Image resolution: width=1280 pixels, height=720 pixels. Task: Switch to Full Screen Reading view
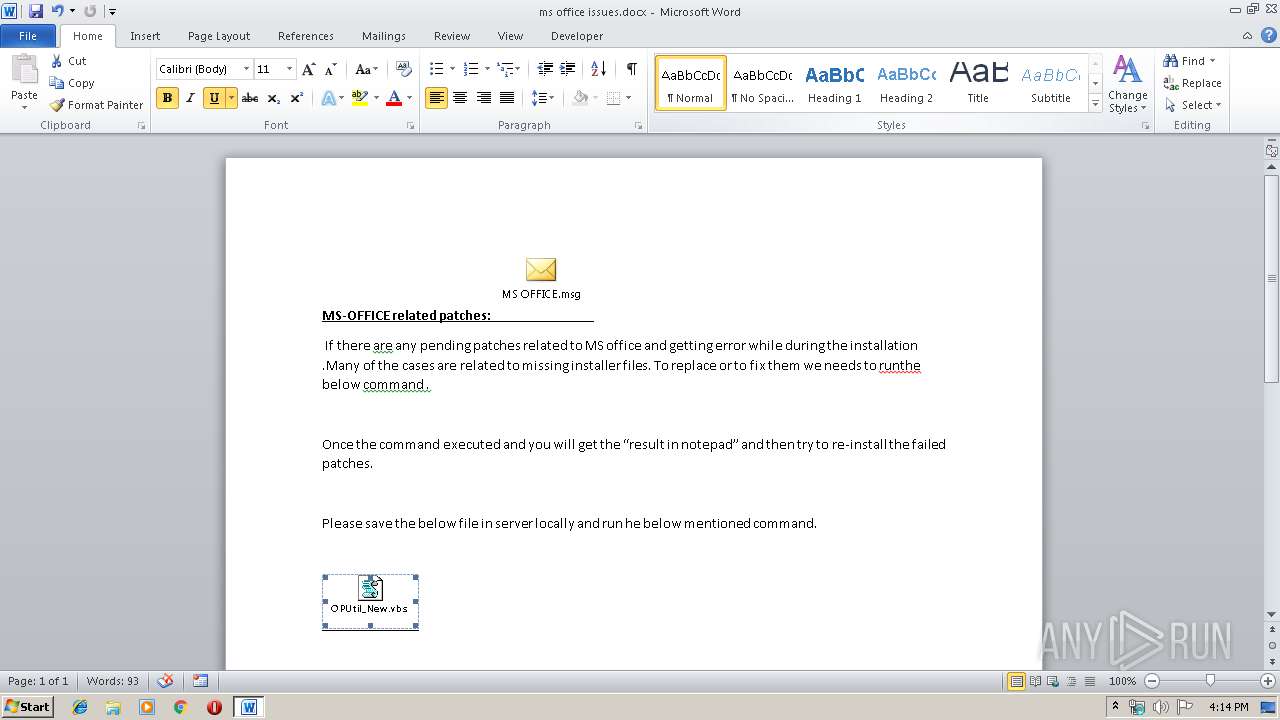tap(1035, 681)
